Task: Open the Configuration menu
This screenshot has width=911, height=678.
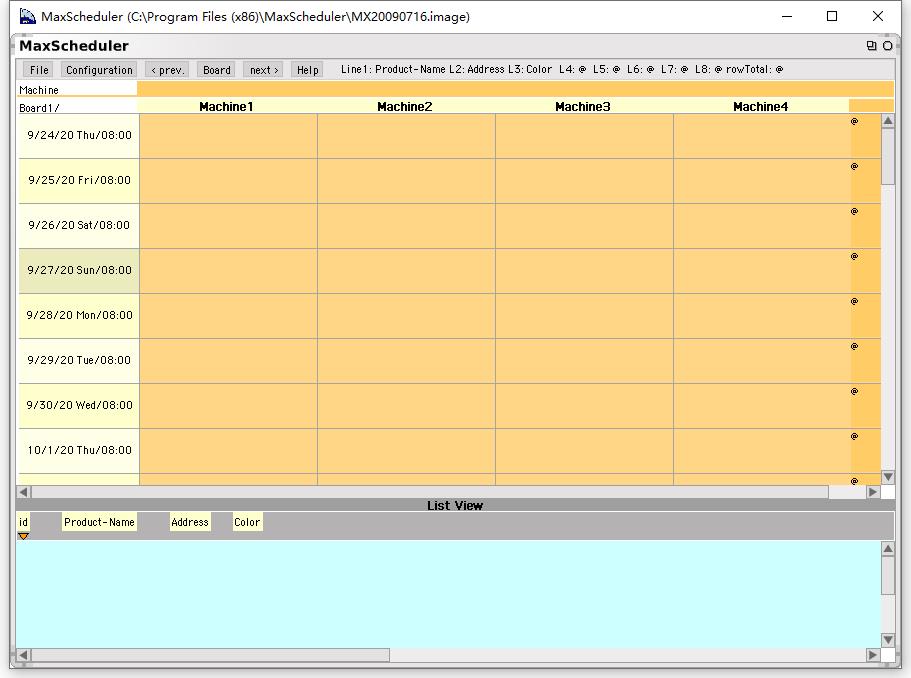Action: [x=99, y=70]
